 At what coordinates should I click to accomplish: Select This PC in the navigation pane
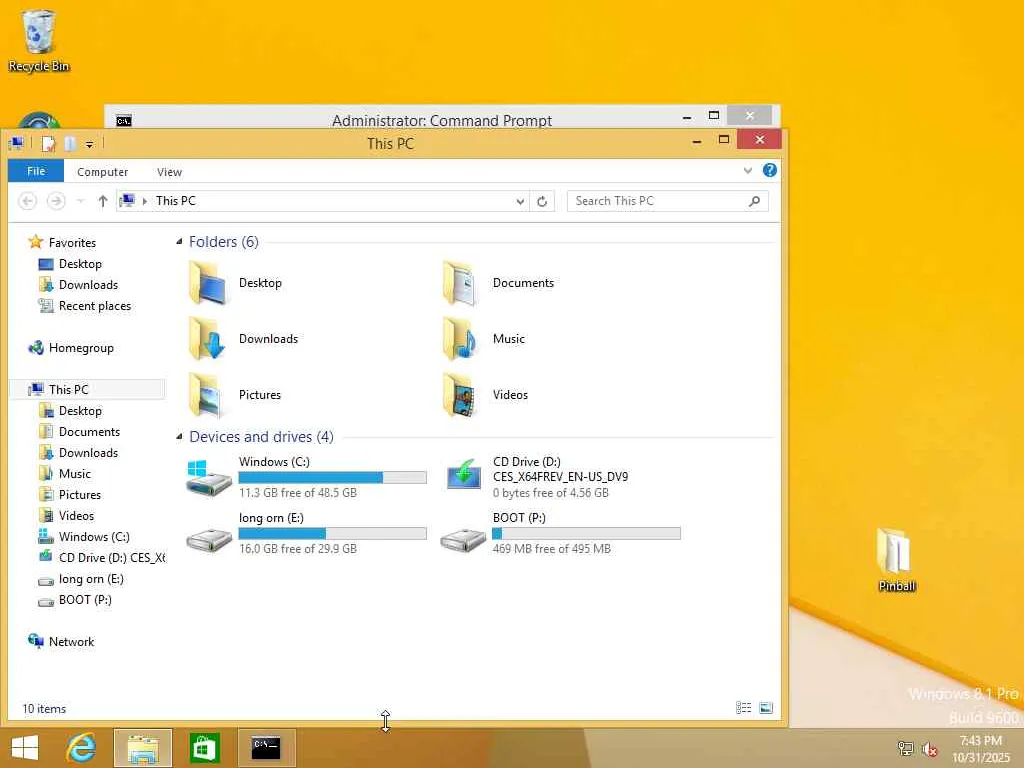(x=69, y=390)
